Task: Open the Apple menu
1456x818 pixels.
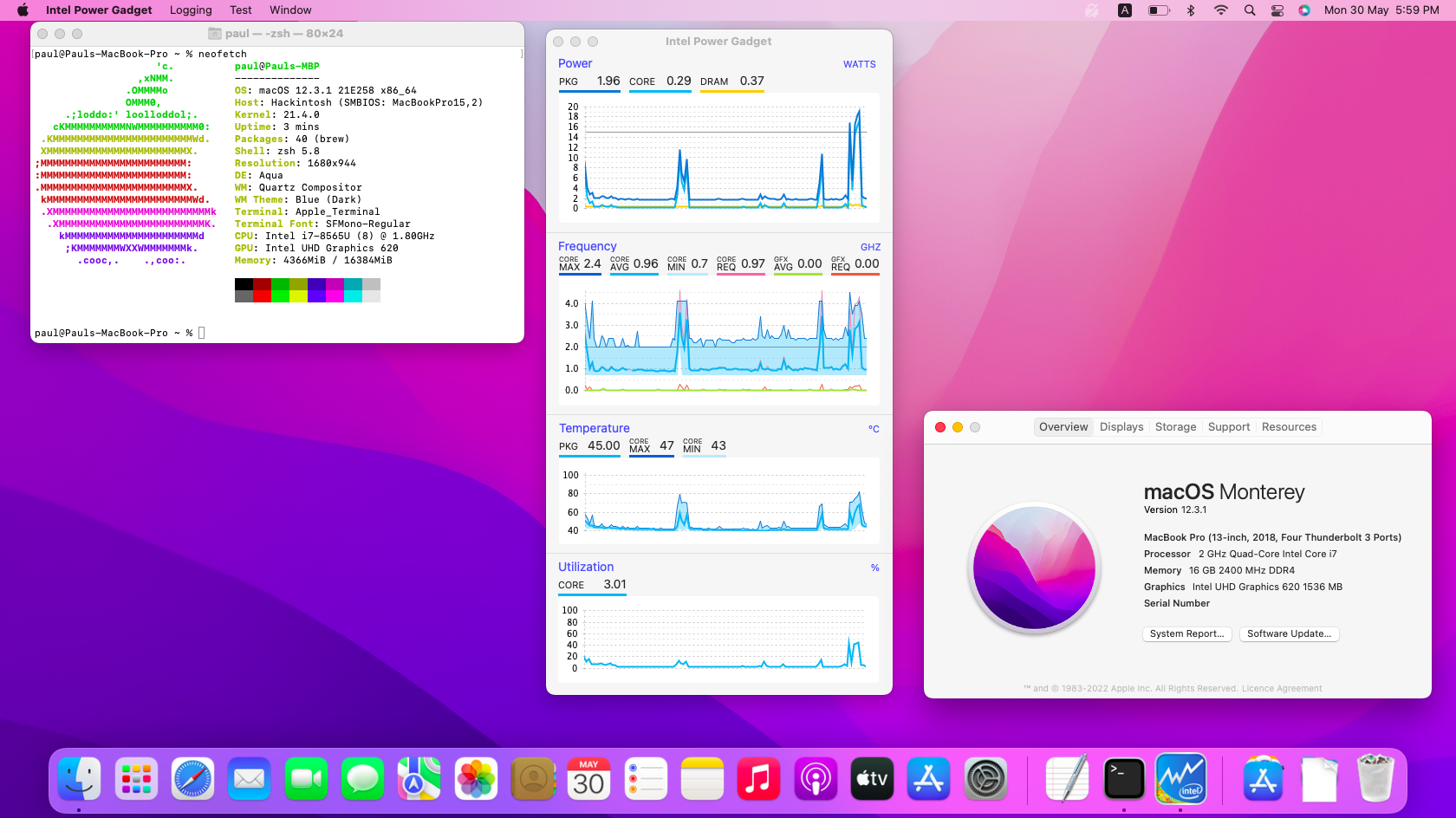Action: [x=23, y=10]
